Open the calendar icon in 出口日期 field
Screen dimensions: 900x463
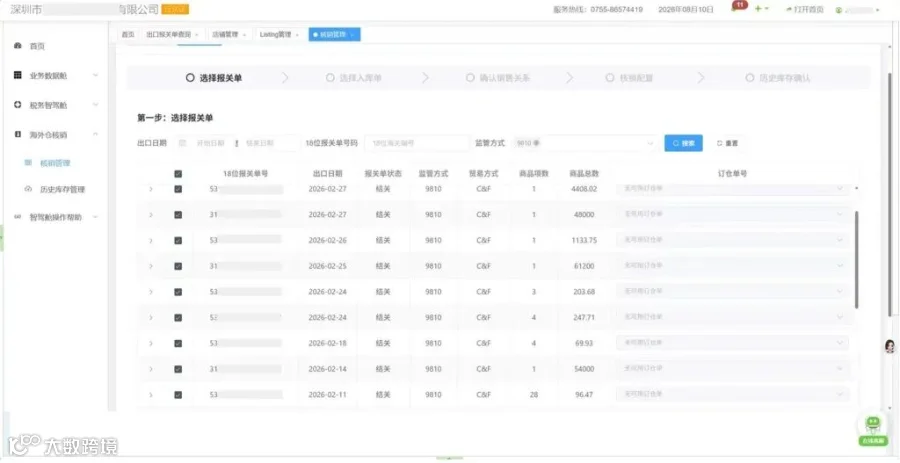183,143
